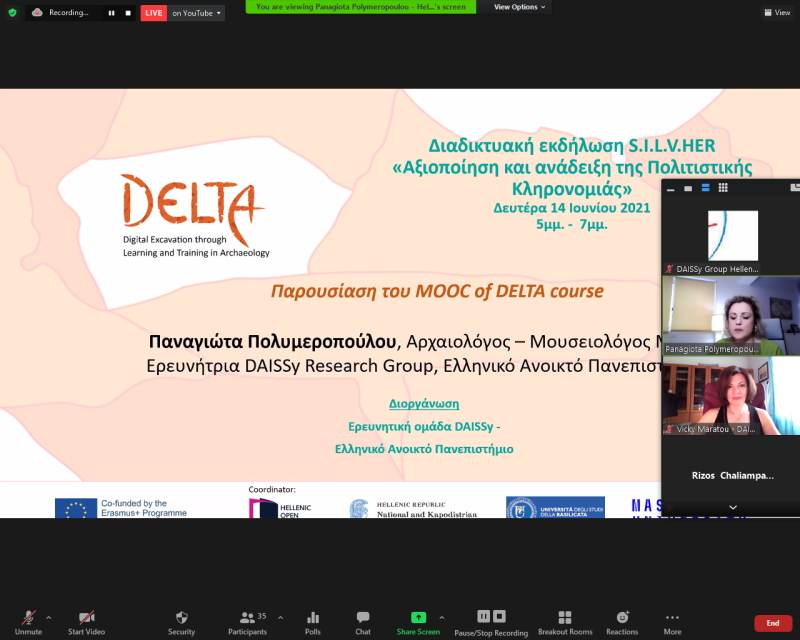Click "Διαδικτυακή εκδήλωση S.I.L.V.HER" title
This screenshot has height=640, width=800.
[571, 146]
